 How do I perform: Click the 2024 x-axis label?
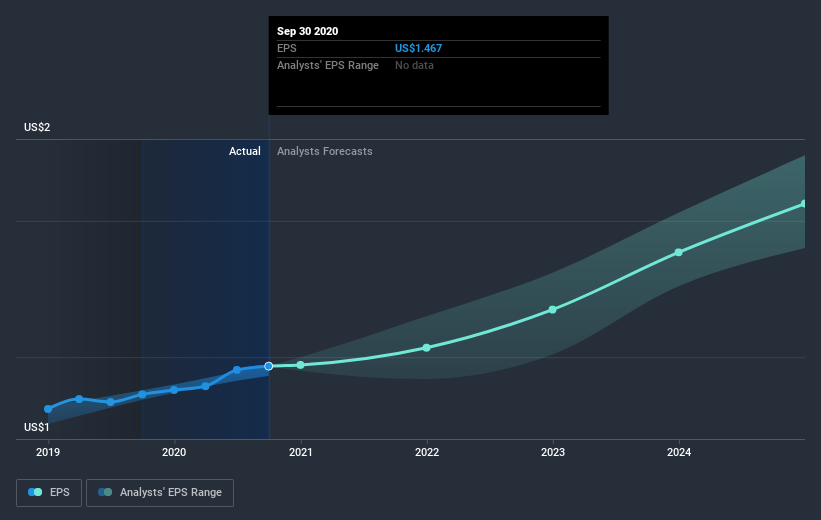(679, 452)
